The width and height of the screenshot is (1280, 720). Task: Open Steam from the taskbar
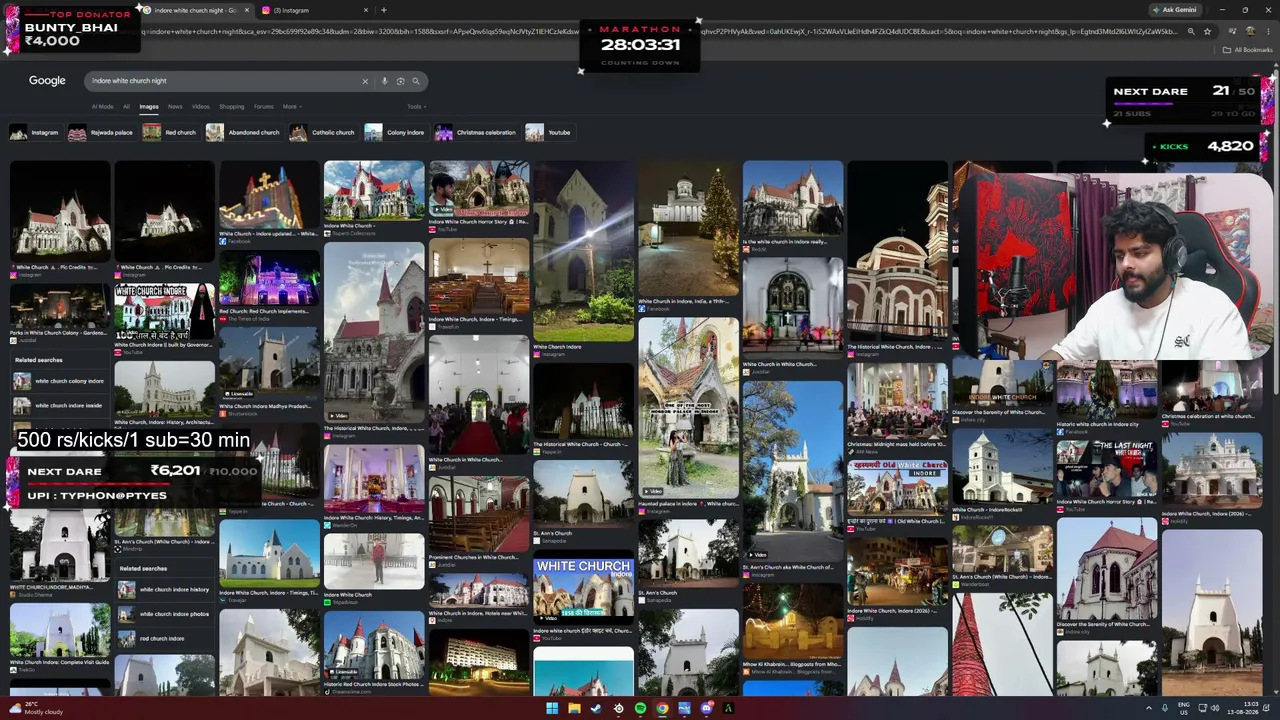pos(596,709)
